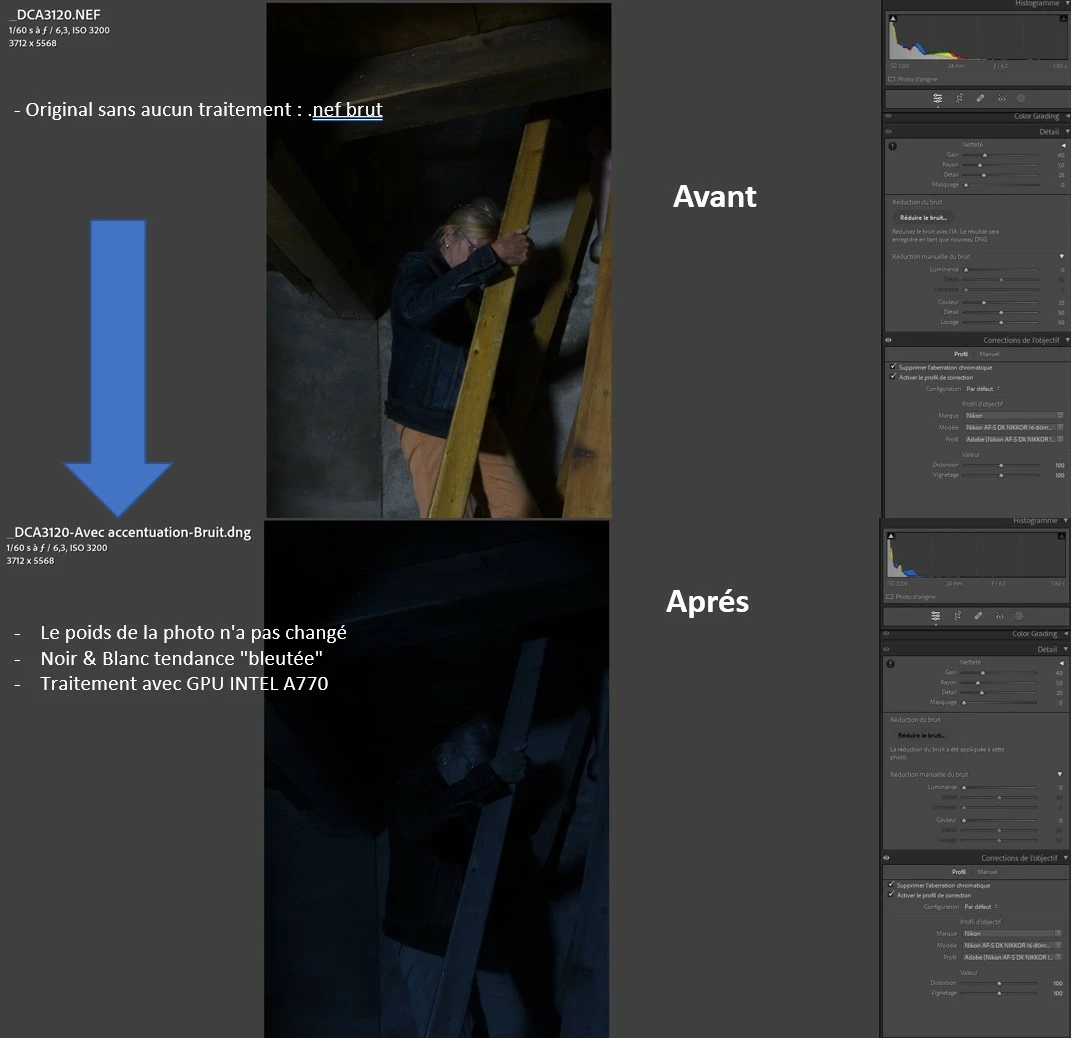The image size is (1072, 1038).
Task: Select Crop tool in bottom Après panel
Action: tap(957, 616)
